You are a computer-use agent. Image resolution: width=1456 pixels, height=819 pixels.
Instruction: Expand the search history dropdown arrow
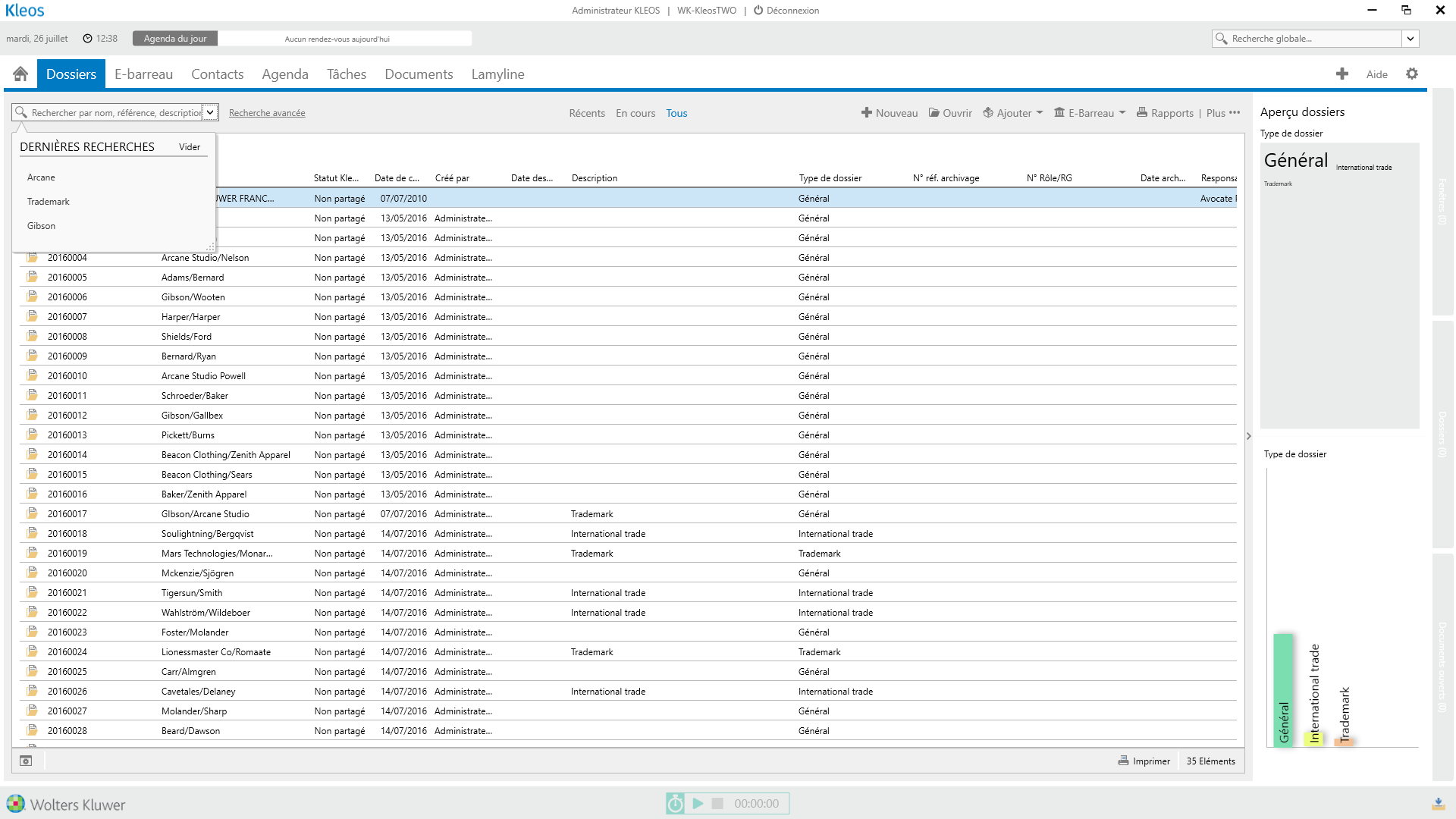210,112
